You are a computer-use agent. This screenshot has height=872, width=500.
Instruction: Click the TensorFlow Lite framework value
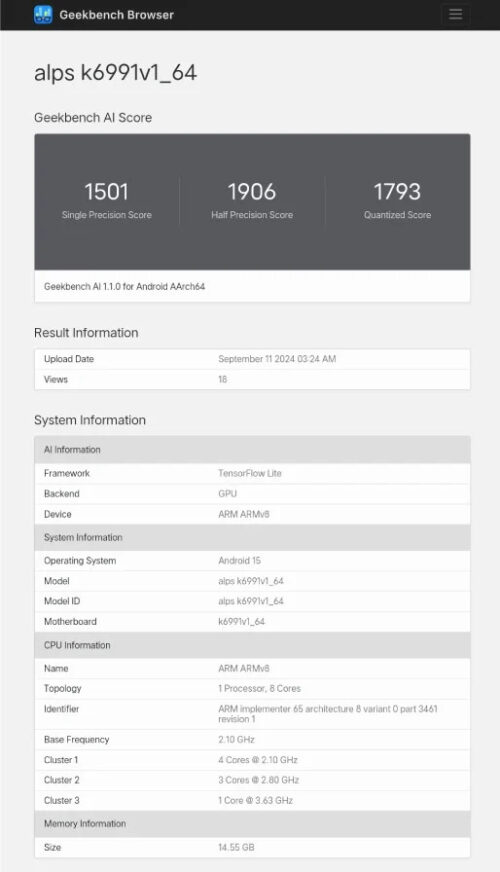point(250,473)
